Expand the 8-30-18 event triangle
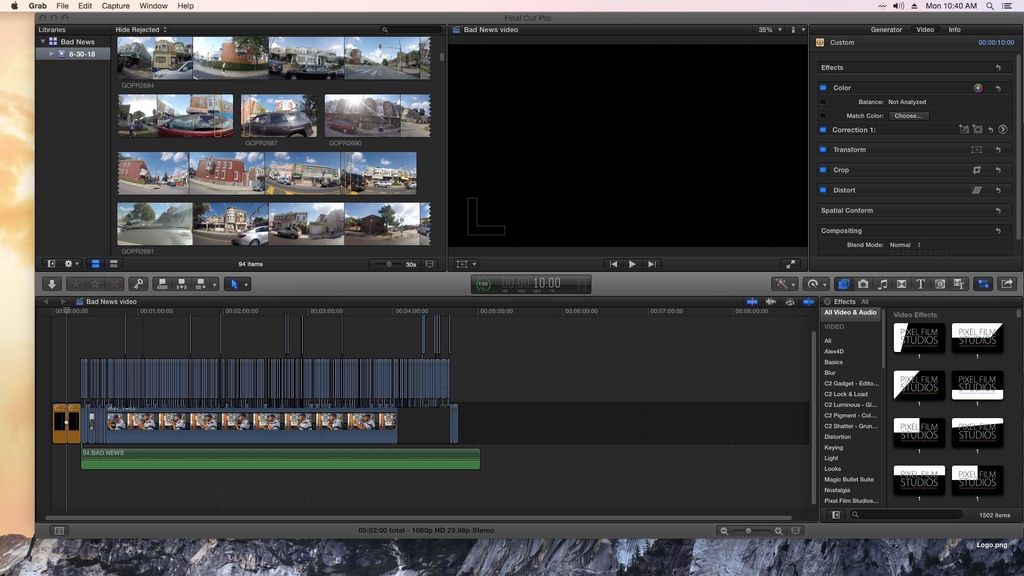This screenshot has height=576, width=1024. 51,54
